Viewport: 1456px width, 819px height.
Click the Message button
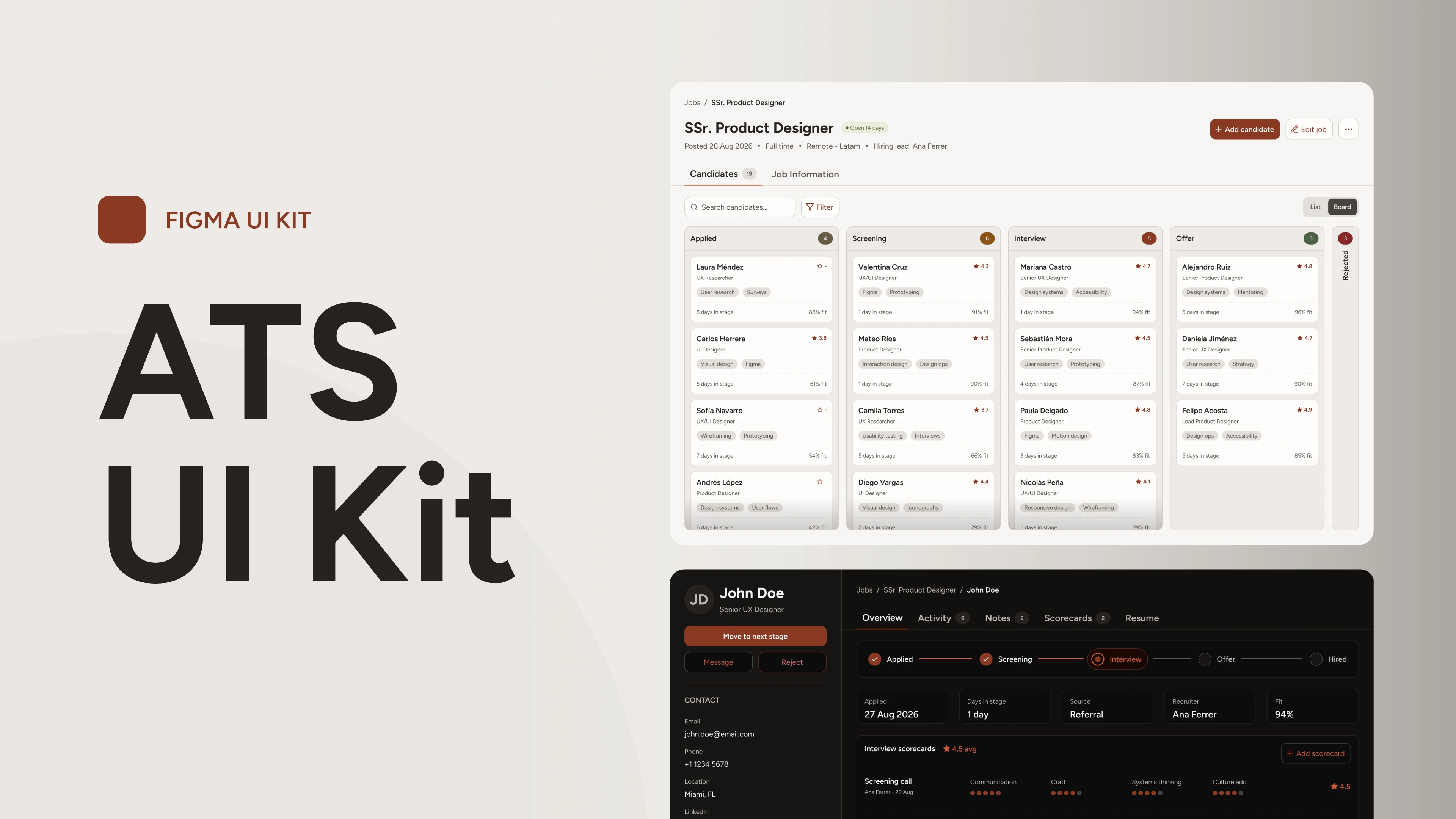(x=719, y=662)
